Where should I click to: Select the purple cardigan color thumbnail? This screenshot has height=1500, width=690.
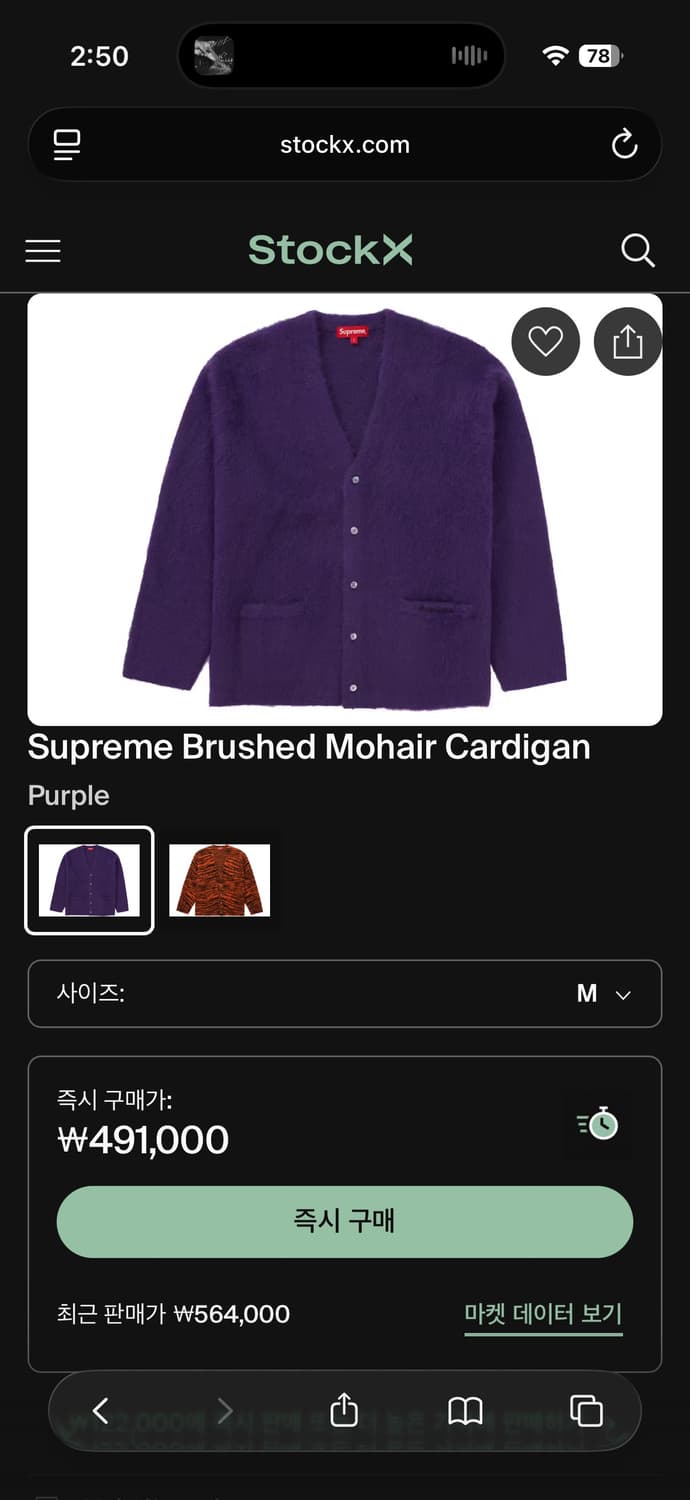89,880
